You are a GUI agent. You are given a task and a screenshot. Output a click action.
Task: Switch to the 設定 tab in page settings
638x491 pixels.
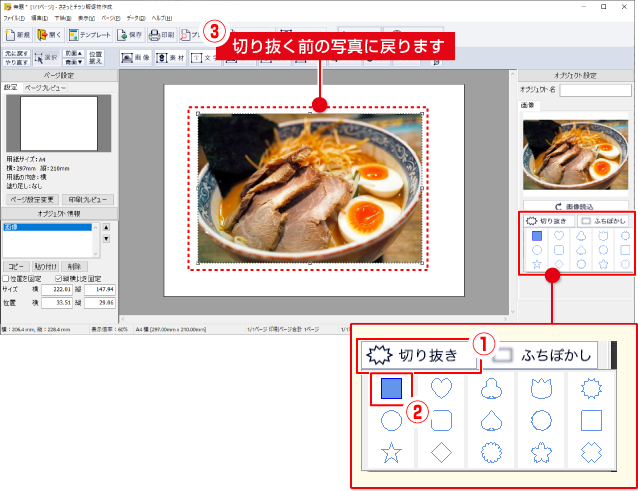tap(11, 87)
